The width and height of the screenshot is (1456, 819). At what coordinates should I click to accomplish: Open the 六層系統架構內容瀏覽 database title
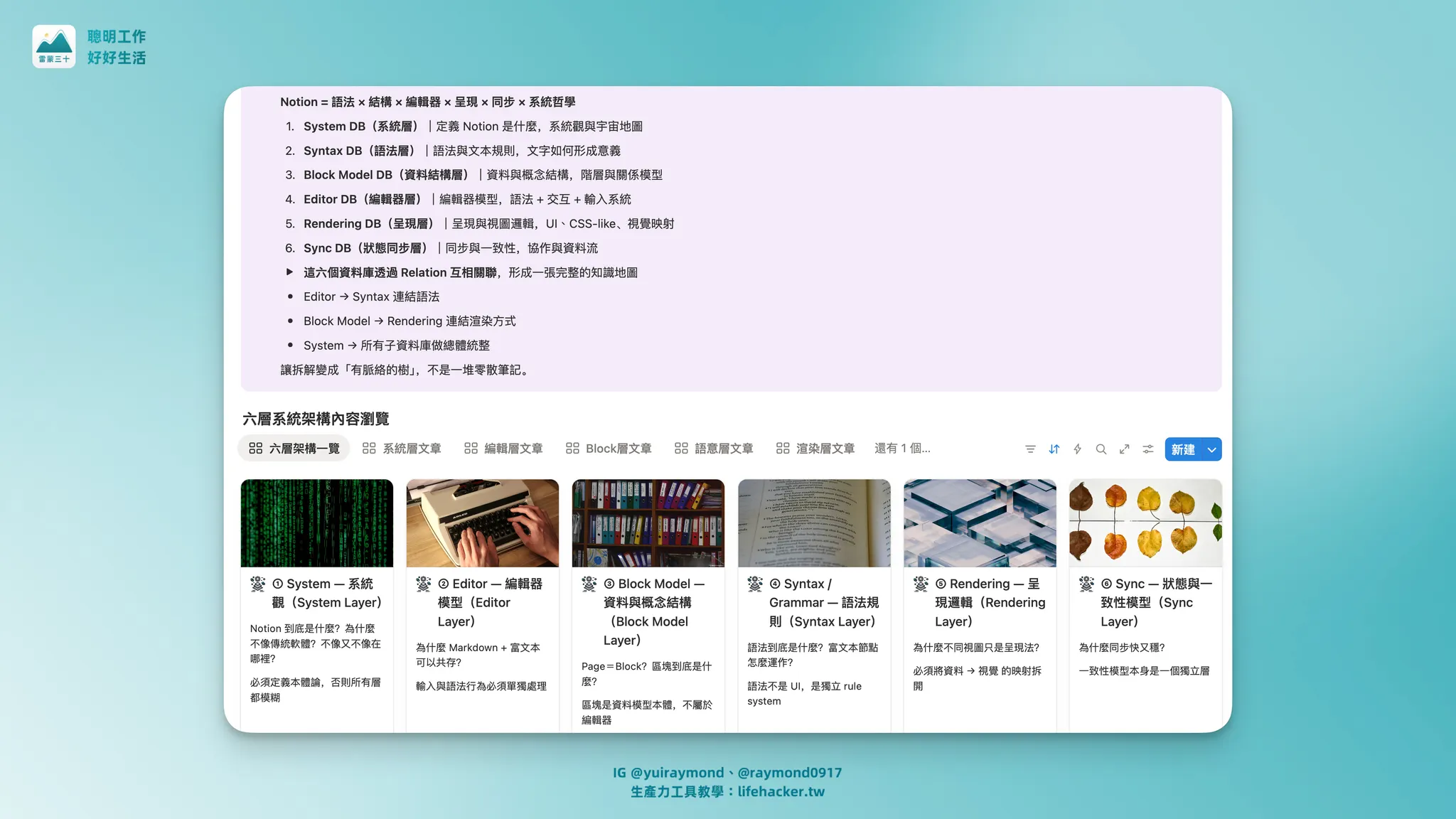click(316, 419)
